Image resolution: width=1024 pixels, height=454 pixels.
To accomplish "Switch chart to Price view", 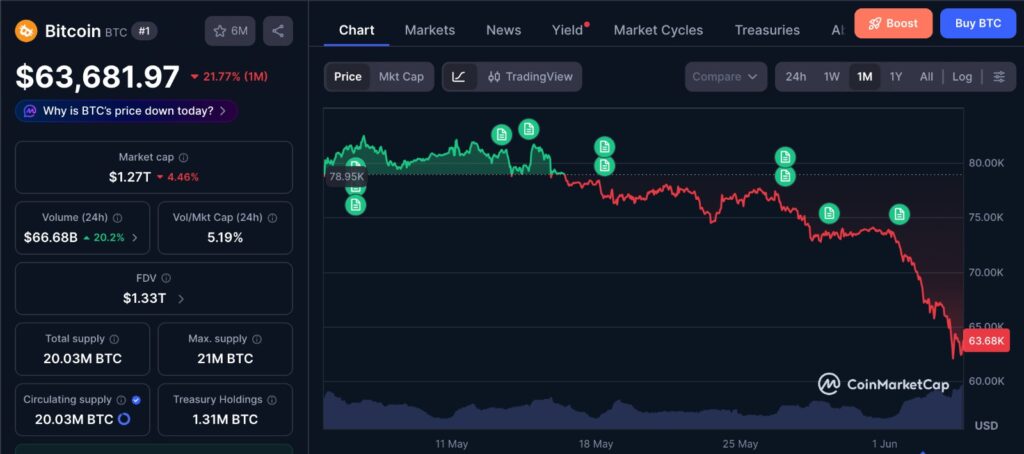I will coord(347,77).
